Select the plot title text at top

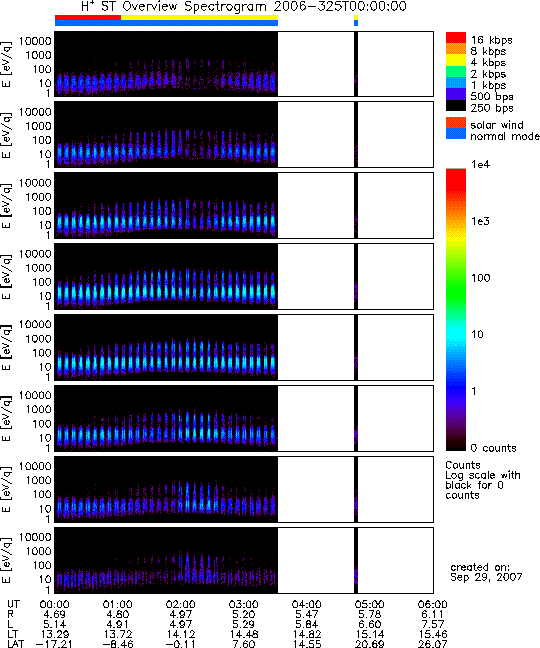pyautogui.click(x=244, y=7)
